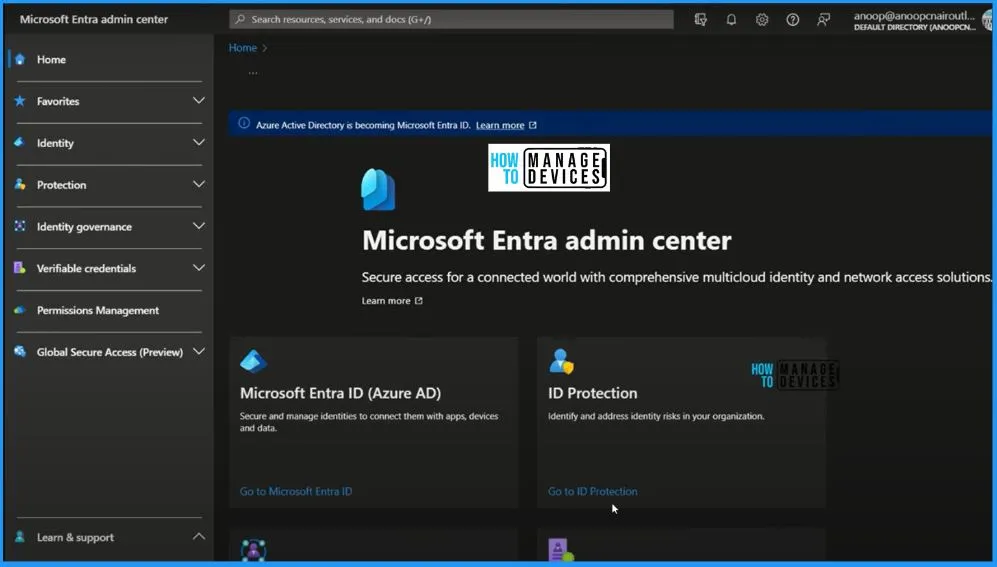
Task: Select Permissions Management menu item
Action: pos(98,310)
